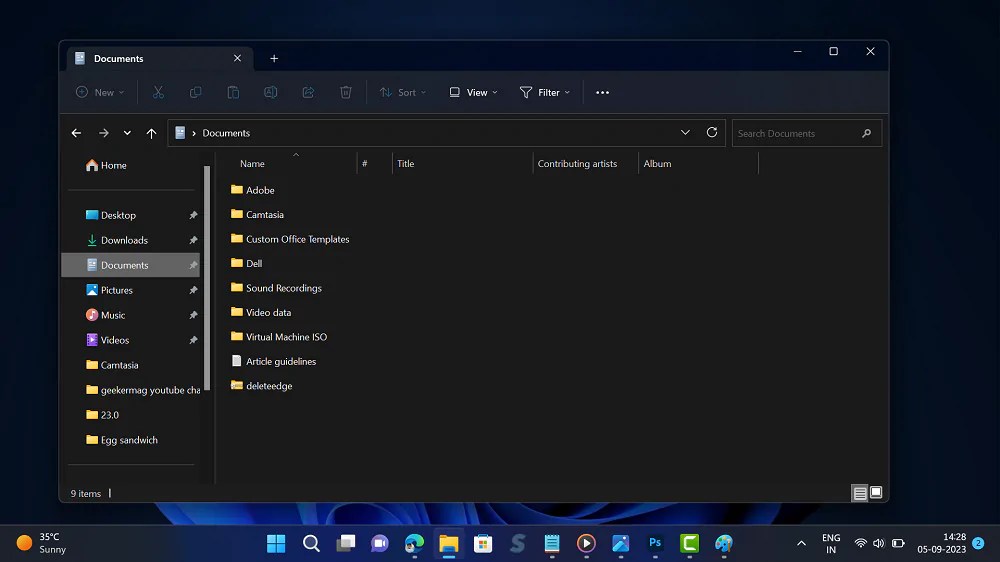Screen dimensions: 1000x562
Task: Add a new tab
Action: pos(274,59)
